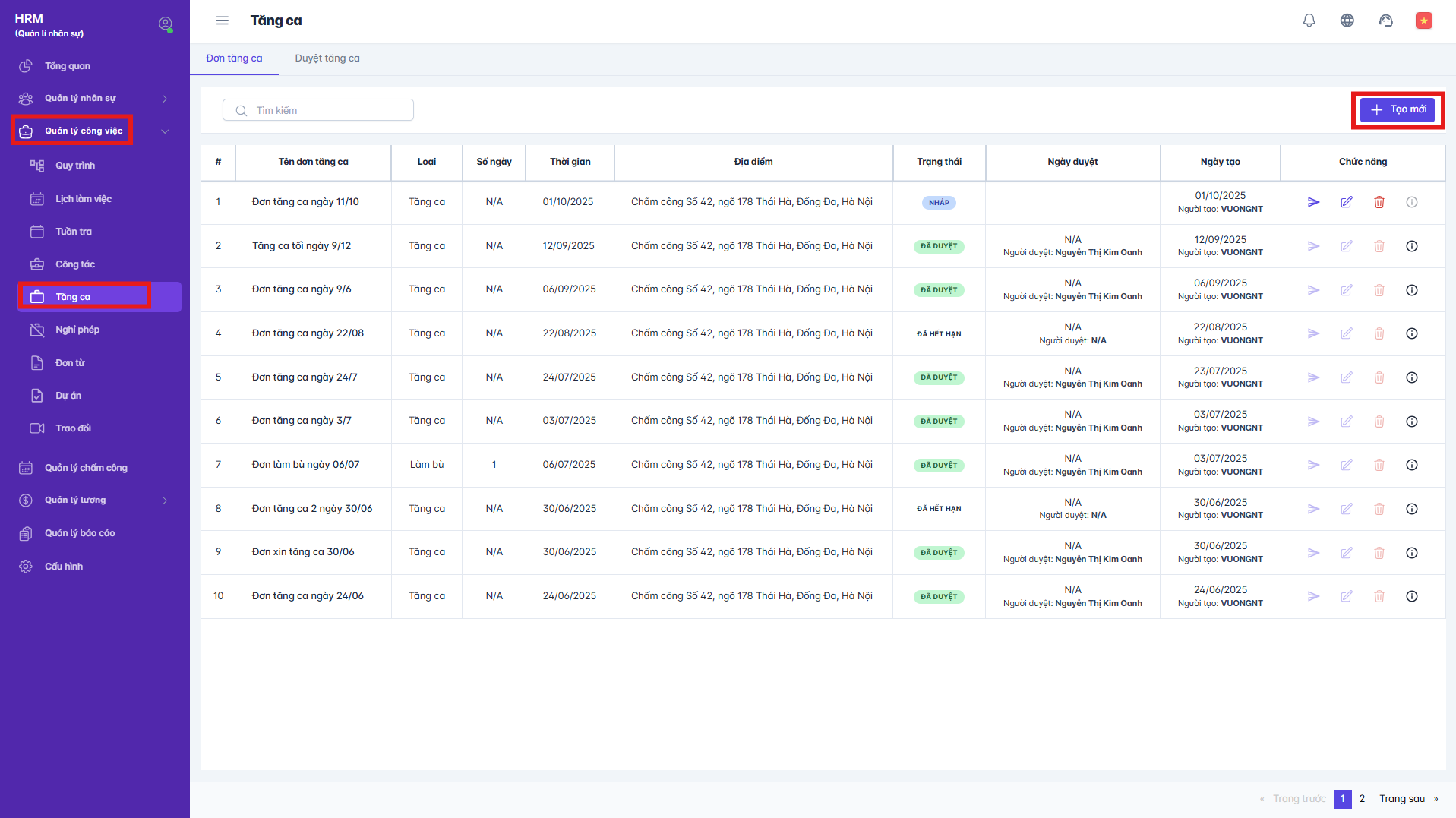Image resolution: width=1456 pixels, height=818 pixels.
Task: Delete the draft overtime request in row 1
Action: pos(1379,202)
